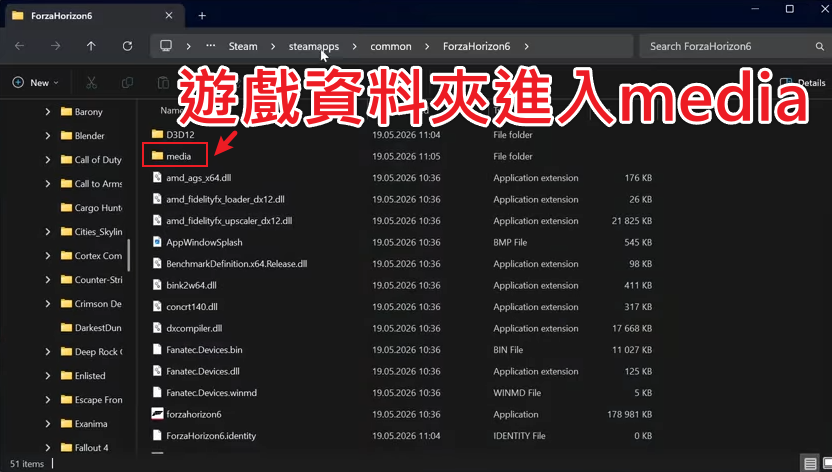Select the media folder icon
The width and height of the screenshot is (832, 472).
(x=157, y=156)
